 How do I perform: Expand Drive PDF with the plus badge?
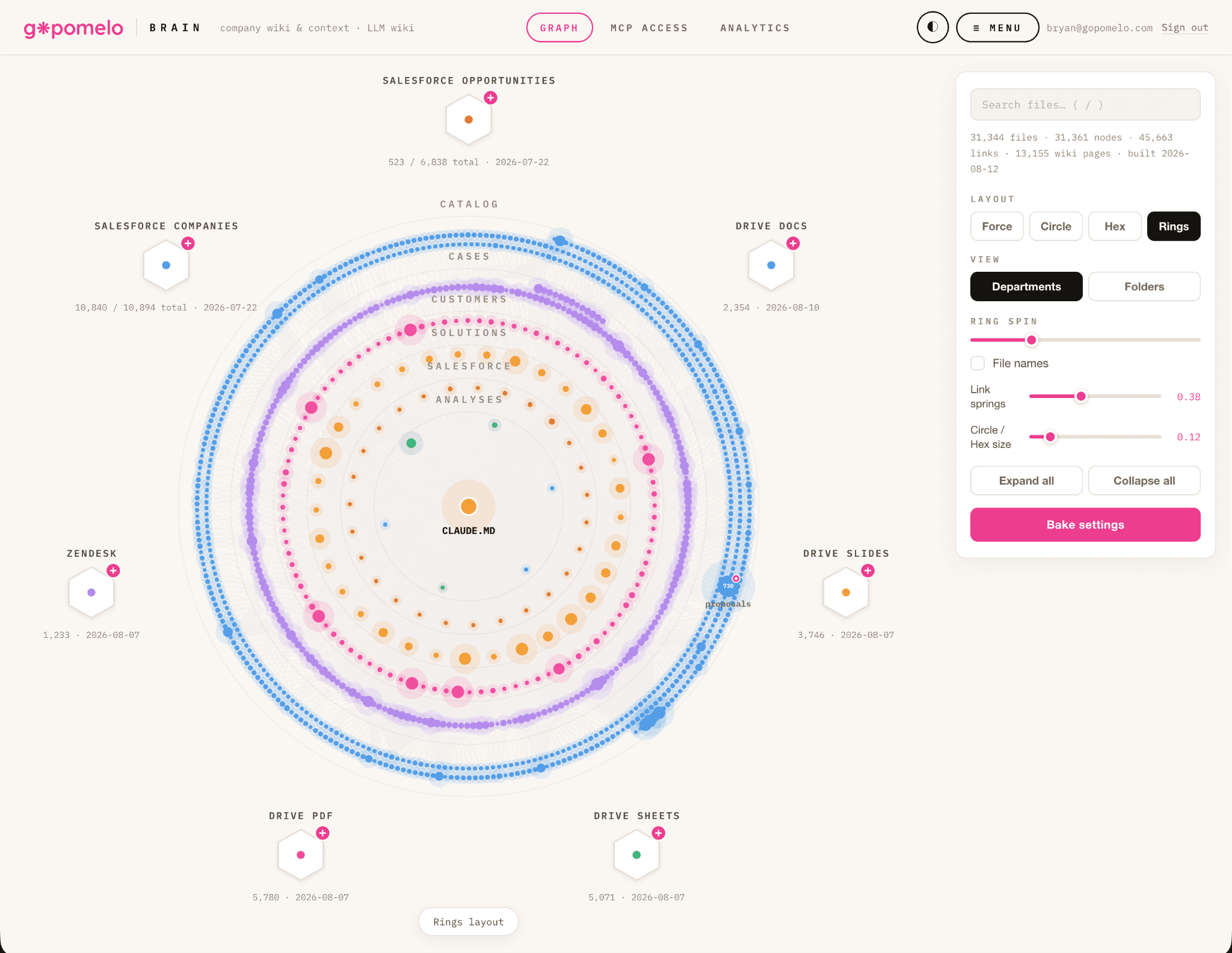pos(322,833)
